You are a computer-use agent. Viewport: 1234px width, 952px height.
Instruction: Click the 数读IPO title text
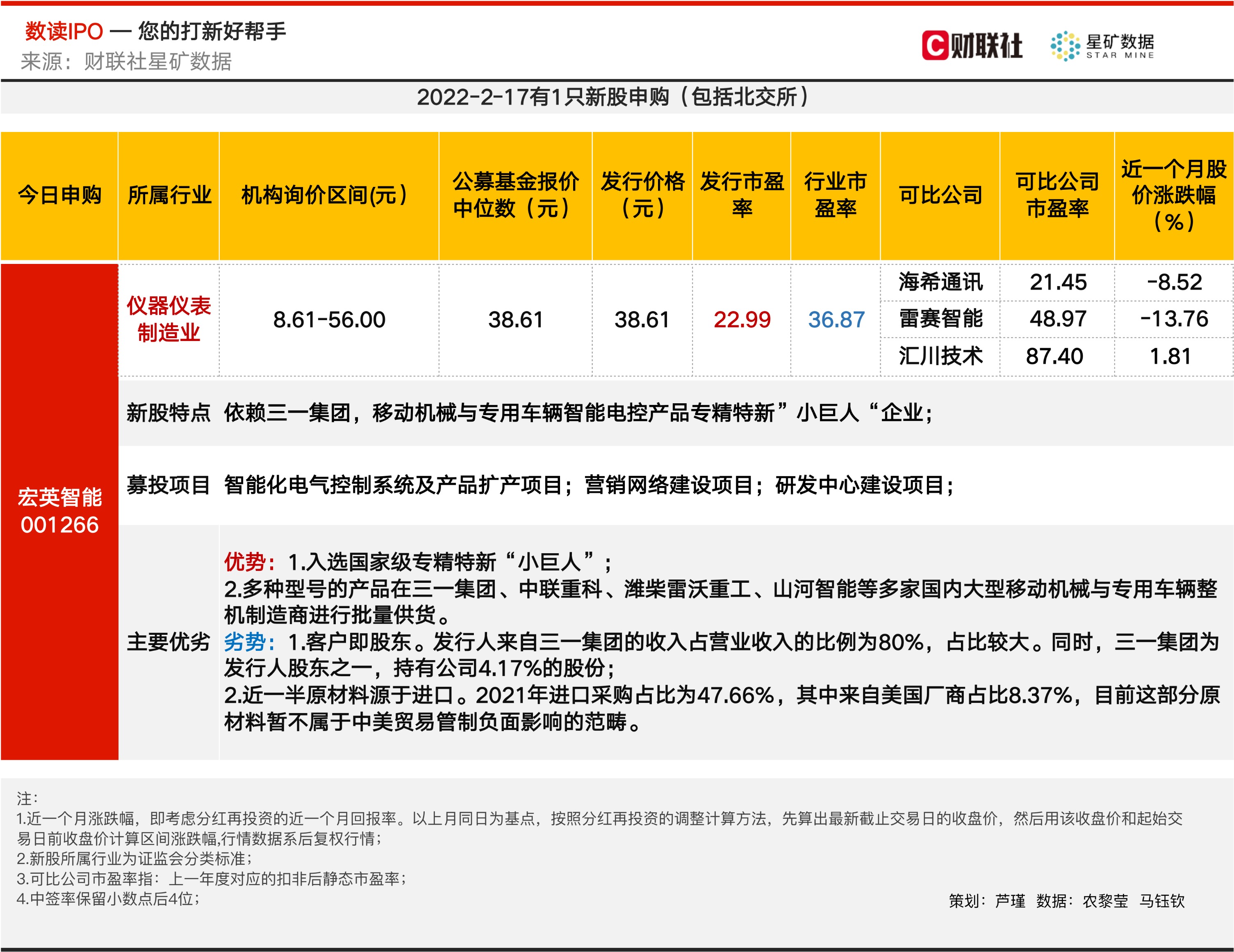tap(64, 31)
